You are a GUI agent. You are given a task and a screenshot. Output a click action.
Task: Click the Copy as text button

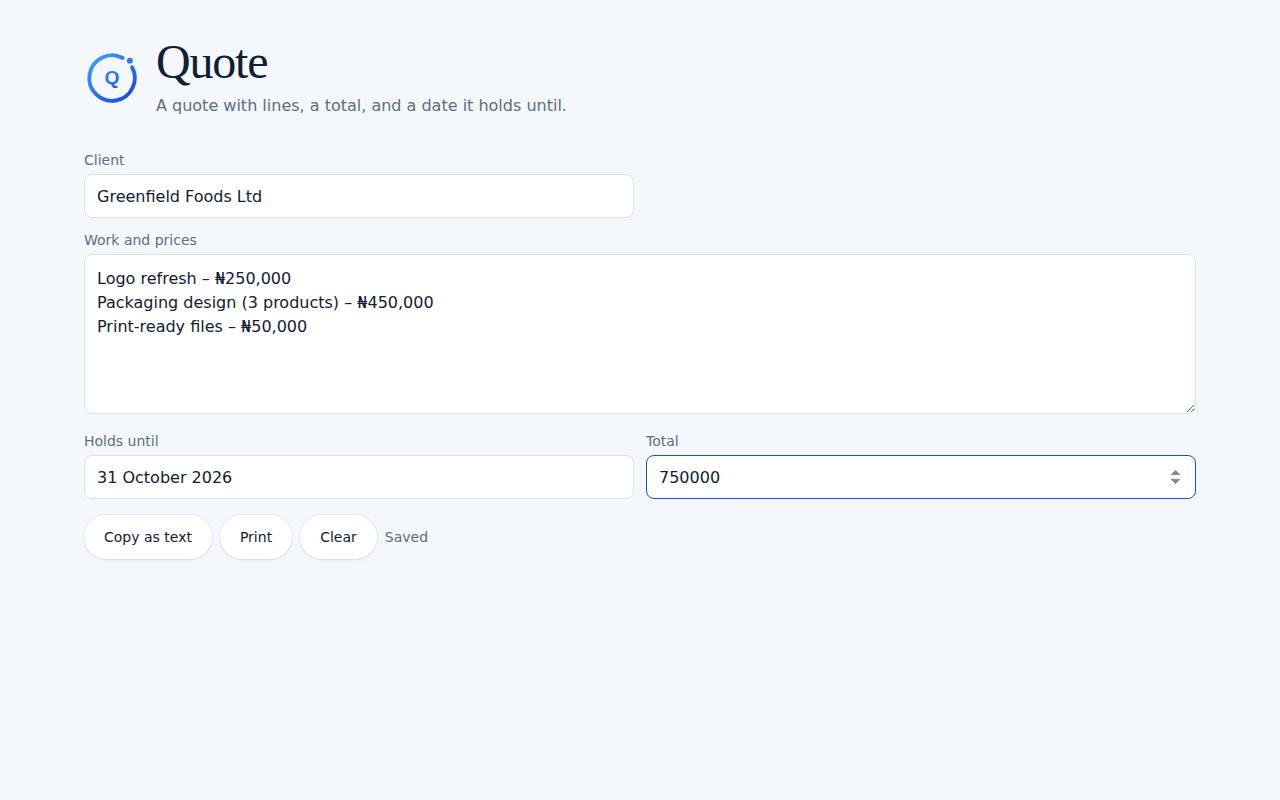tap(148, 537)
